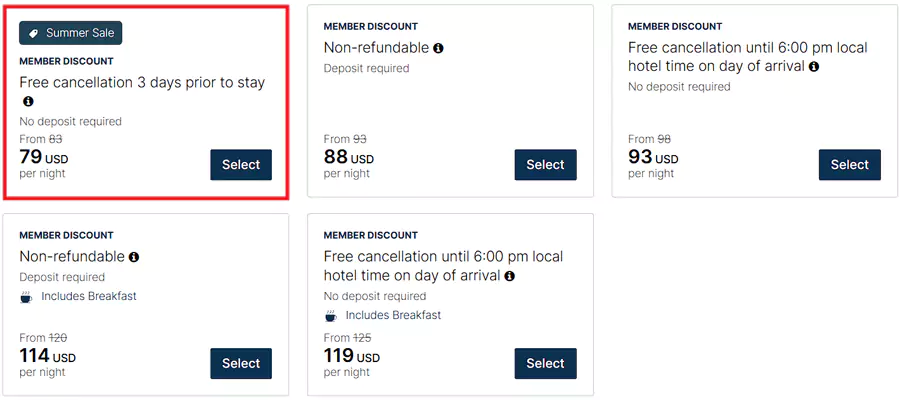The height and width of the screenshot is (400, 900).
Task: Select the 88 USD non-refundable rate
Action: (x=545, y=165)
